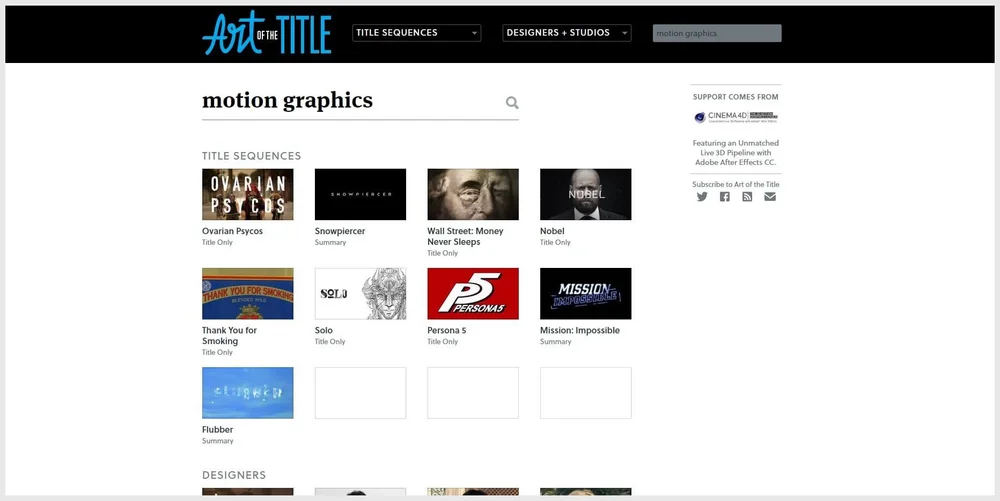Open the RSS feed icon

click(x=747, y=196)
